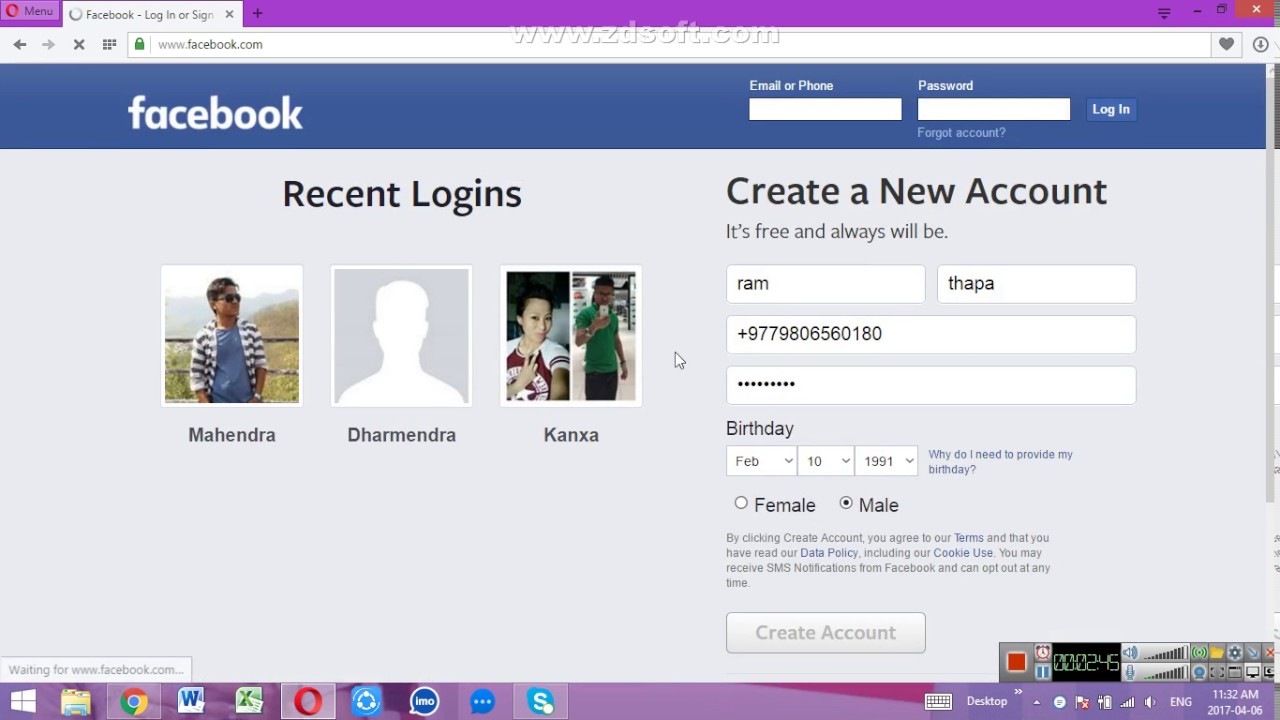This screenshot has width=1280, height=720.
Task: Select region capture mode in recorder
Action: coord(1217,672)
